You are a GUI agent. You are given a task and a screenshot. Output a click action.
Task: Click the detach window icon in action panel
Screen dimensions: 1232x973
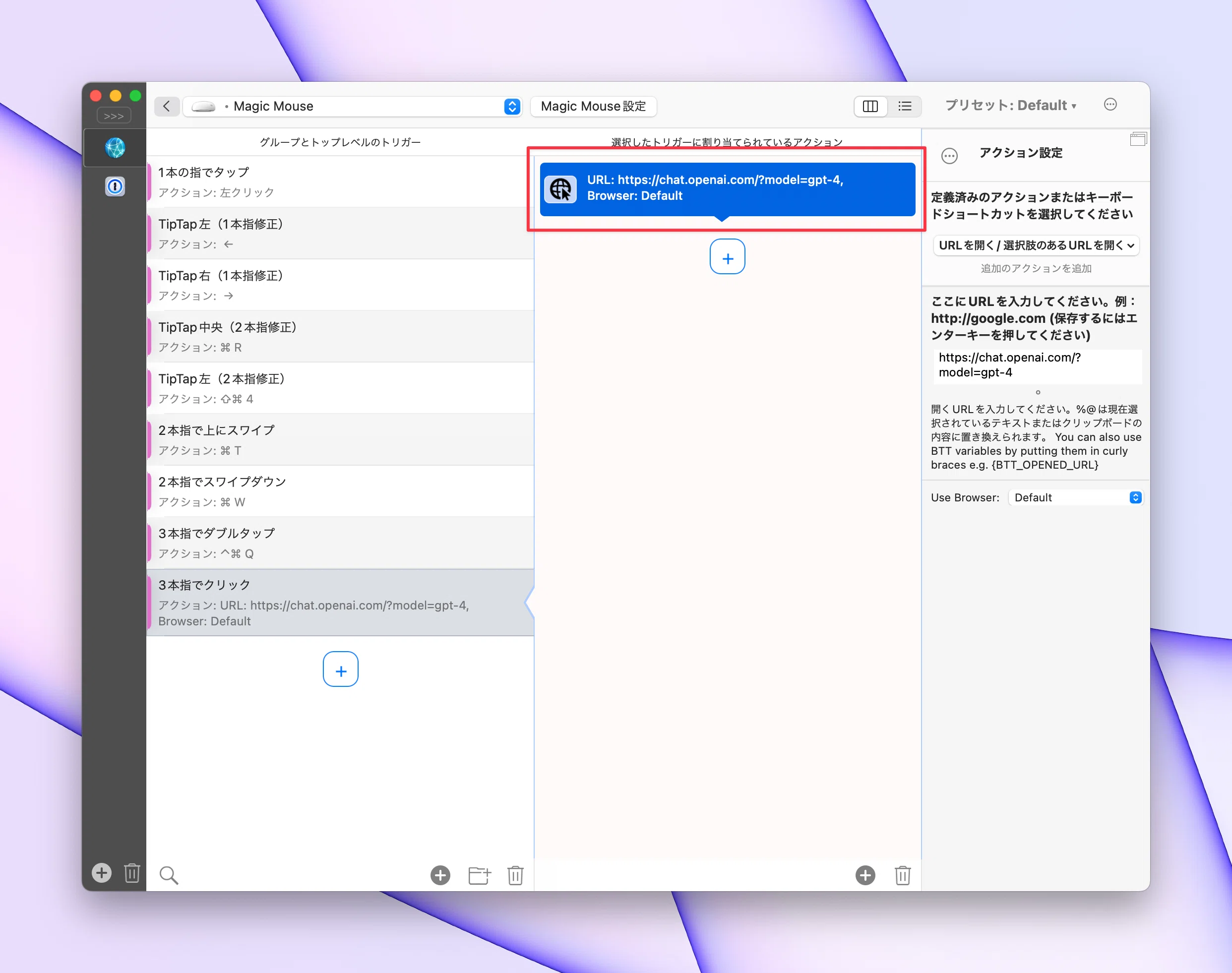(x=1138, y=138)
